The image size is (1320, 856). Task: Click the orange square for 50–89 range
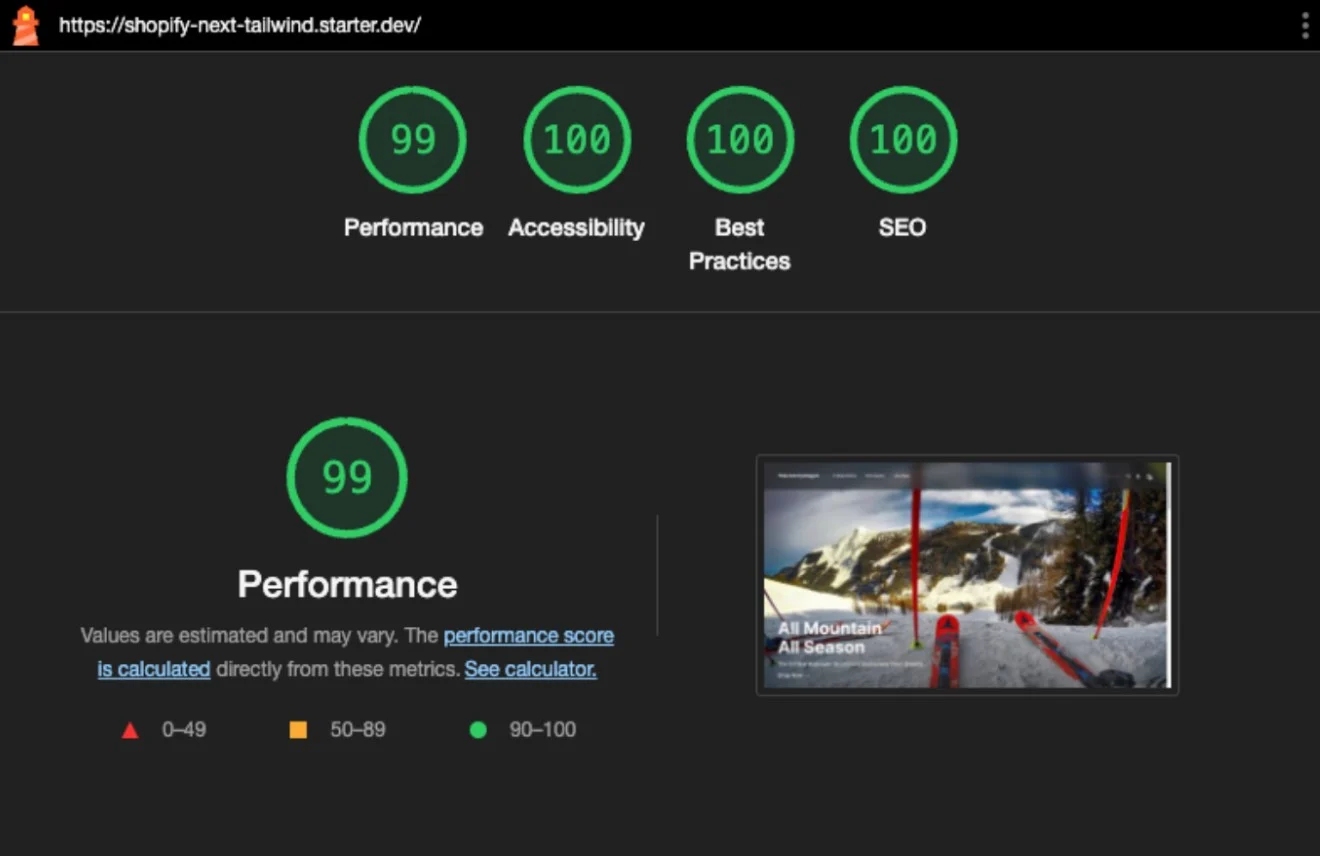point(297,730)
